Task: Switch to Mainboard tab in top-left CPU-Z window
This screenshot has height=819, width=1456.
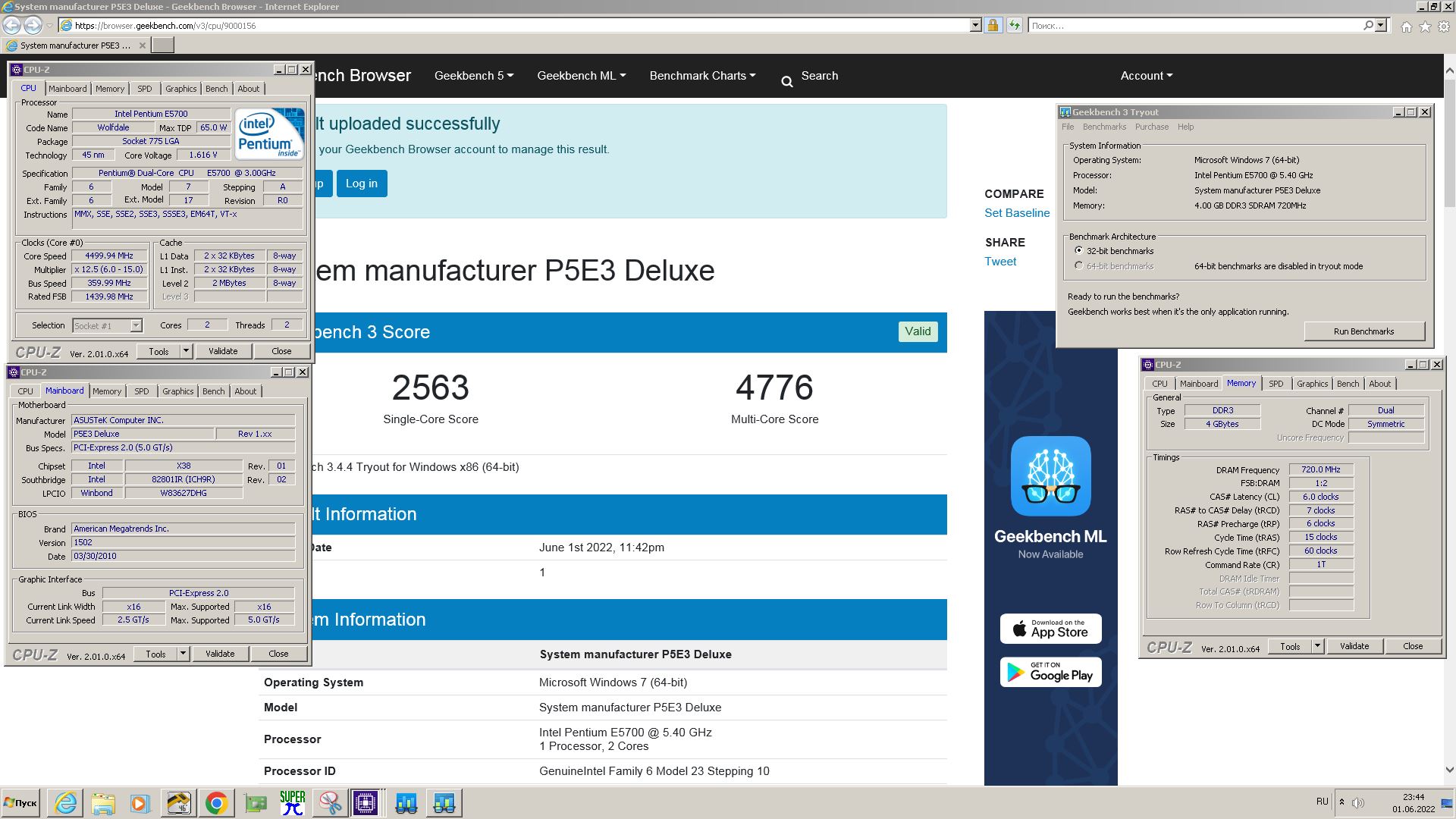Action: coord(67,89)
